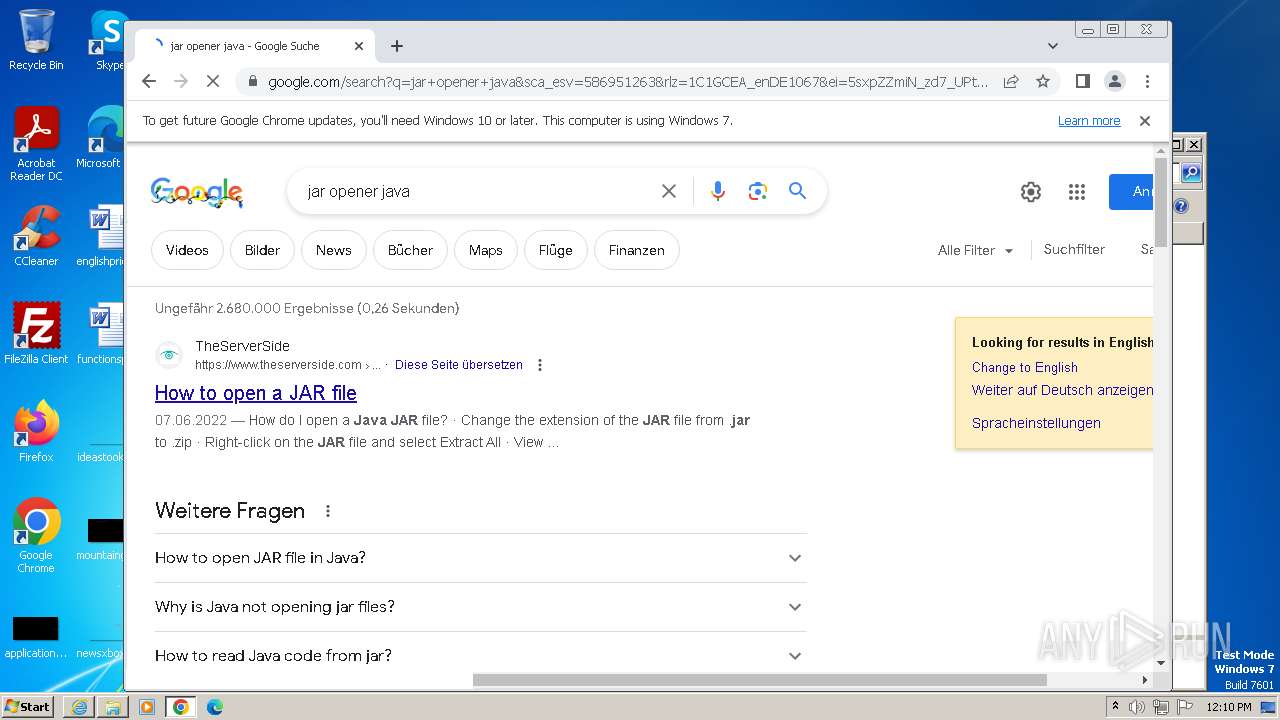Open Internet Explorer from taskbar
1280x720 pixels.
(79, 707)
